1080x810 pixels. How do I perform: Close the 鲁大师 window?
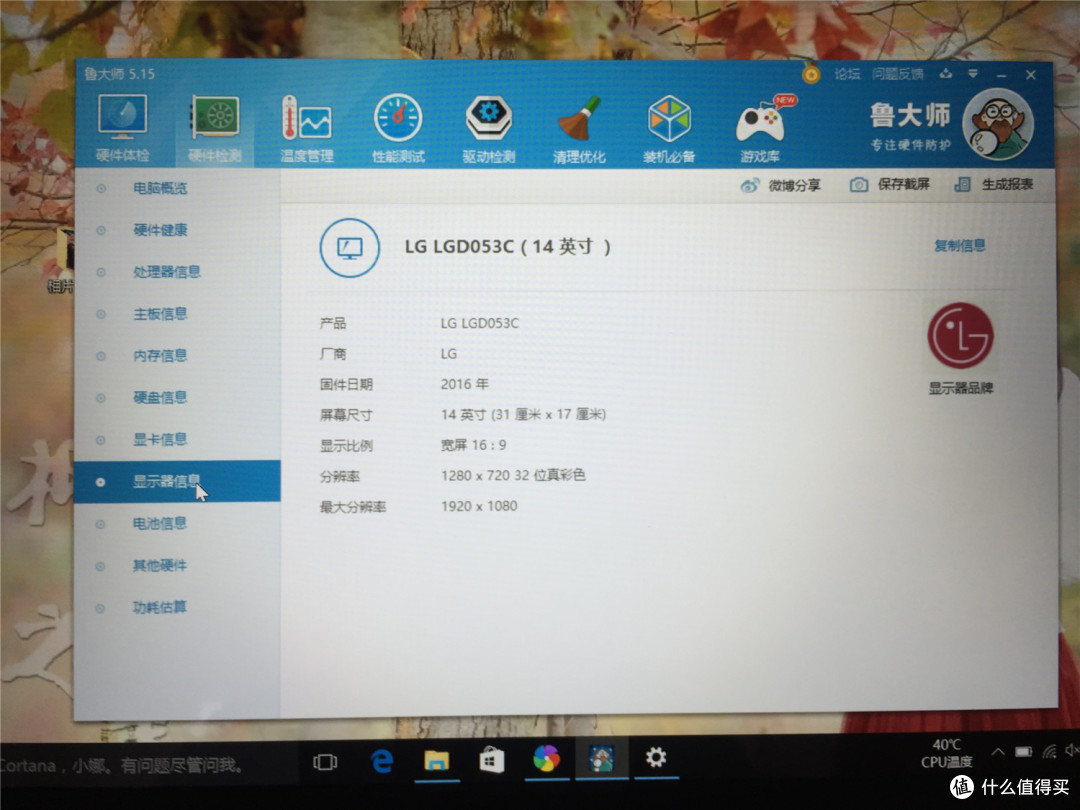(x=1030, y=75)
